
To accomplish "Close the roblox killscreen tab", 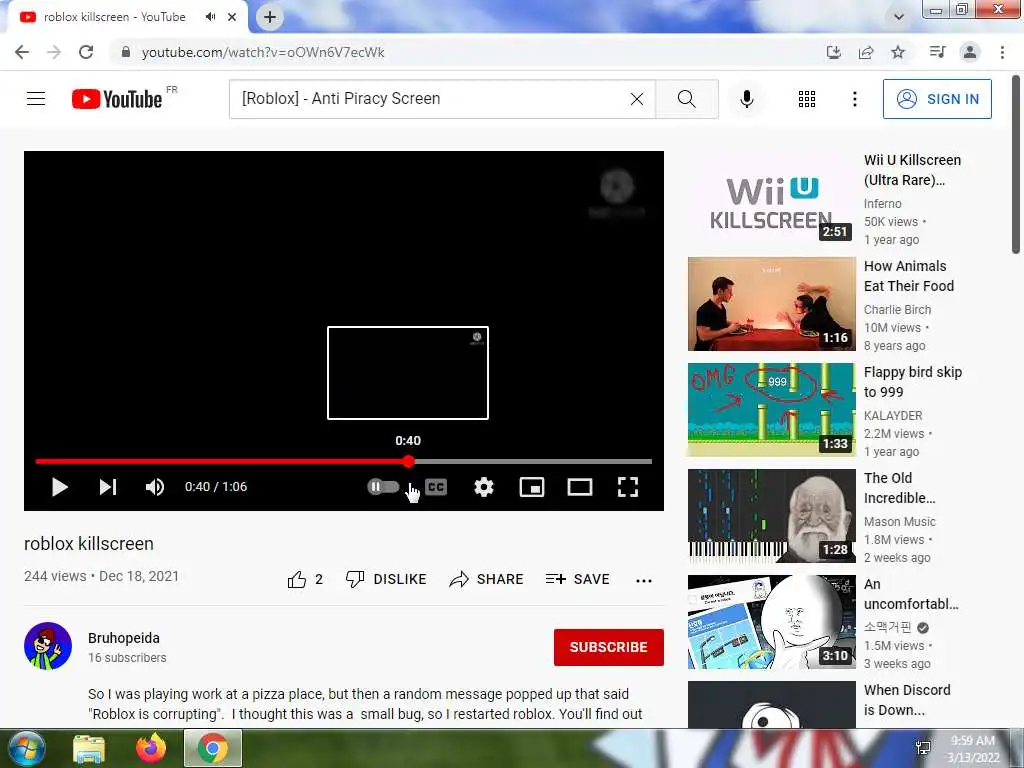I will [x=232, y=17].
